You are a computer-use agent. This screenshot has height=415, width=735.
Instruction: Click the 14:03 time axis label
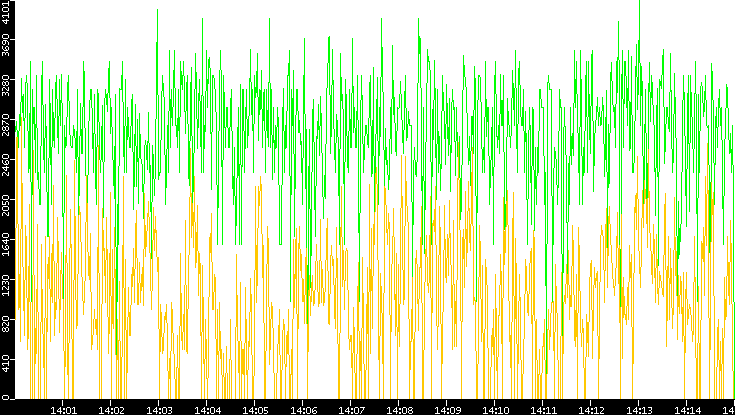[x=159, y=409]
